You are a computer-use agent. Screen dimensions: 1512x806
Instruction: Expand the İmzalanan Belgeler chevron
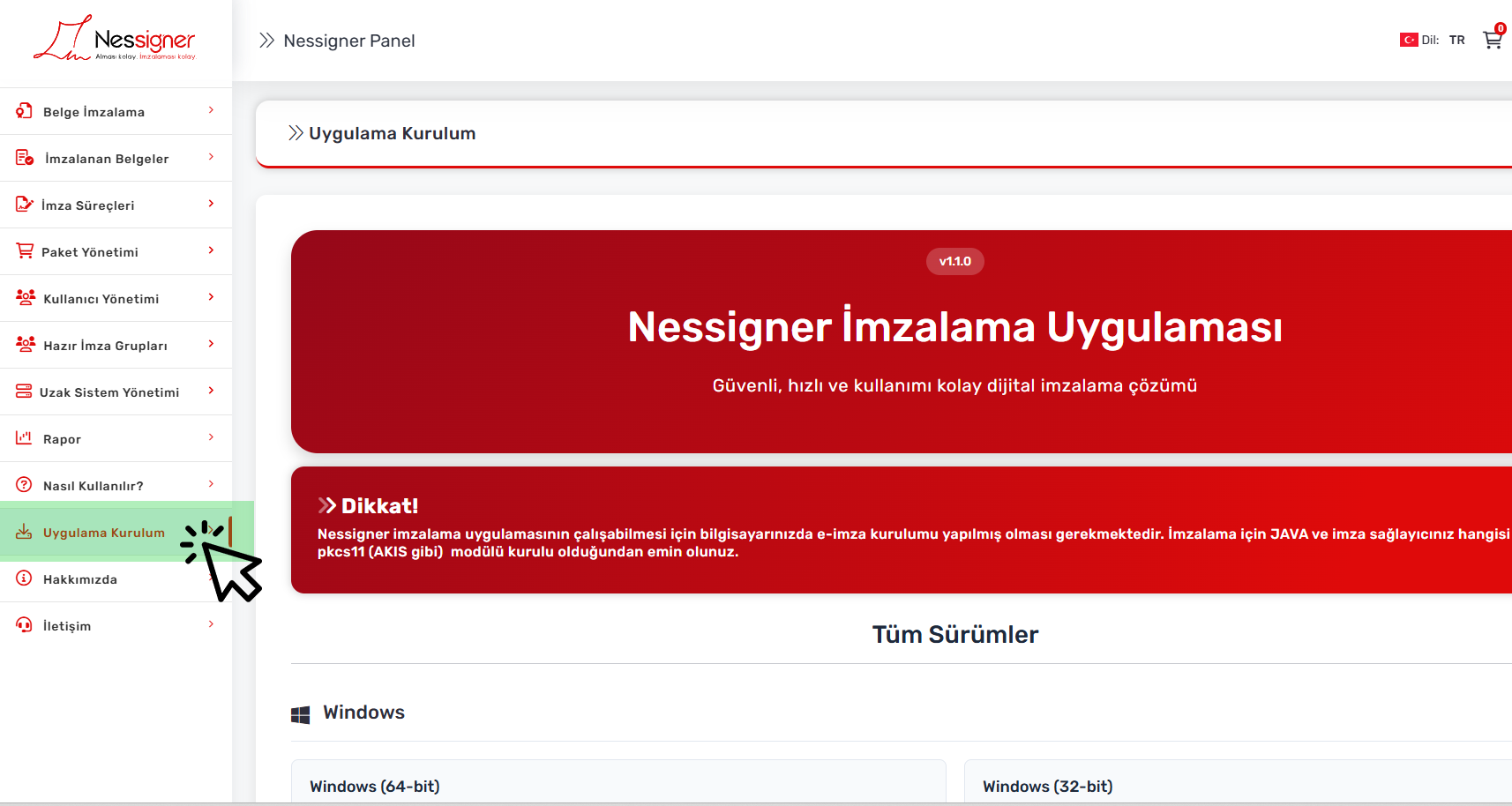[x=211, y=157]
